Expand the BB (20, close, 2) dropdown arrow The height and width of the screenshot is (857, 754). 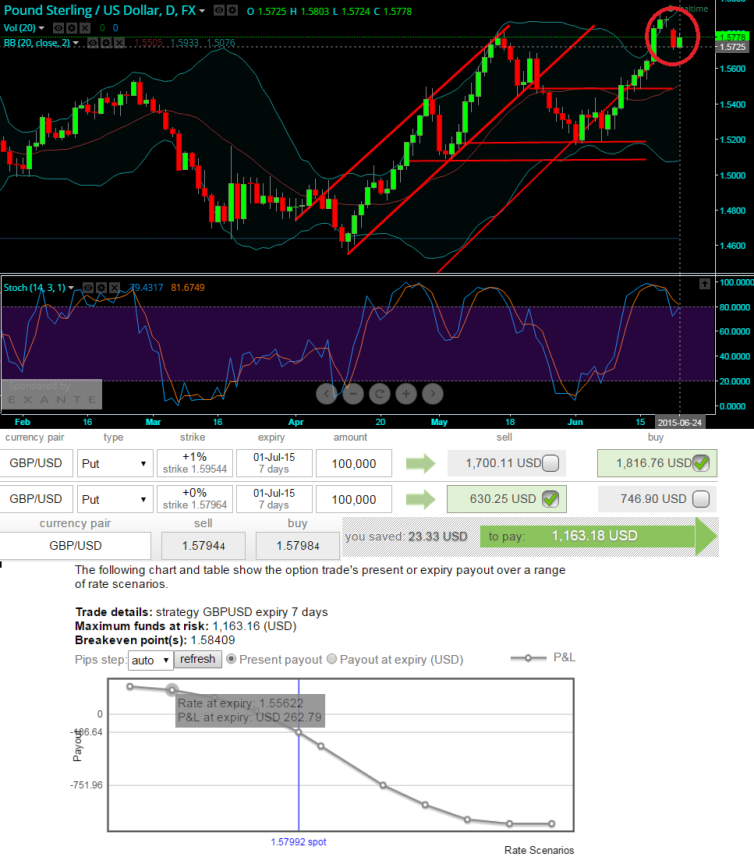(76, 43)
